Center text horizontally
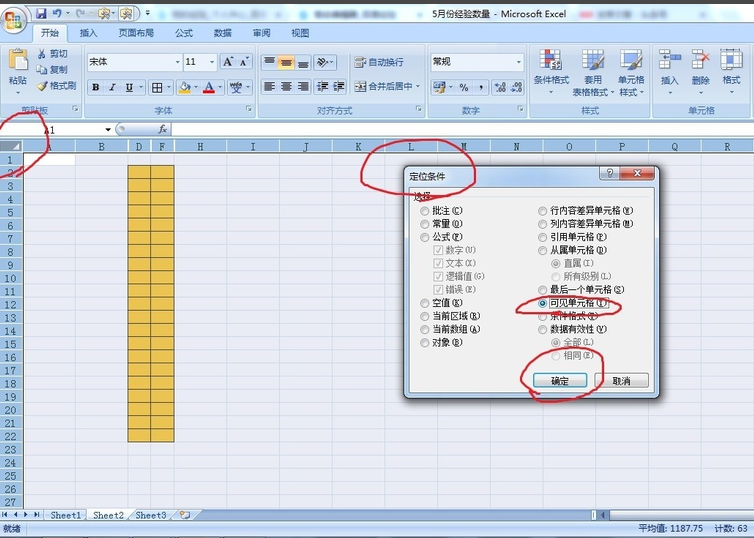This screenshot has width=754, height=538. (286, 87)
